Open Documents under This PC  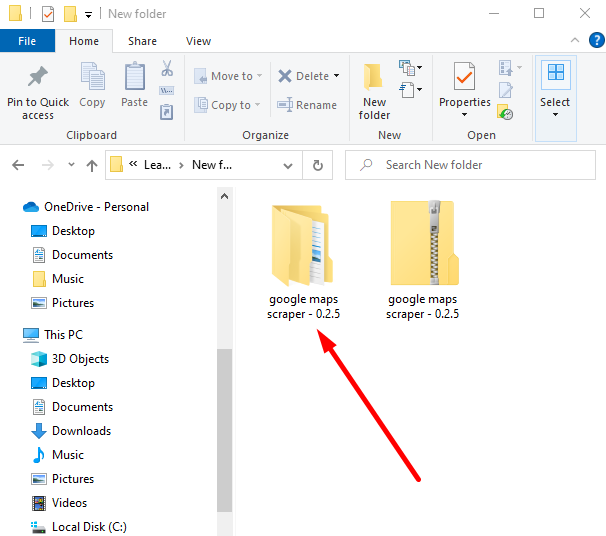72,407
